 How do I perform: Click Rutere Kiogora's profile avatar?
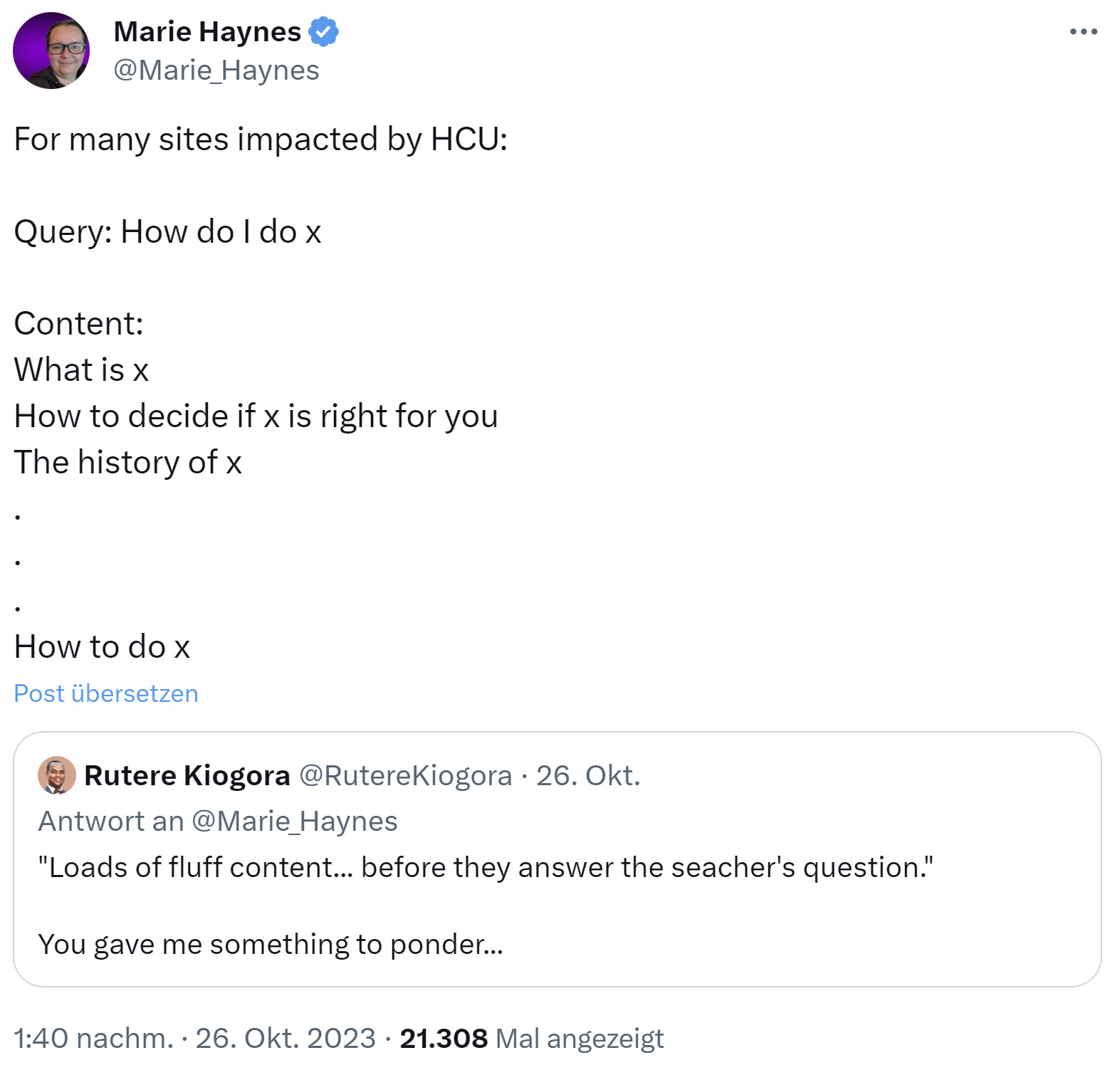click(56, 776)
